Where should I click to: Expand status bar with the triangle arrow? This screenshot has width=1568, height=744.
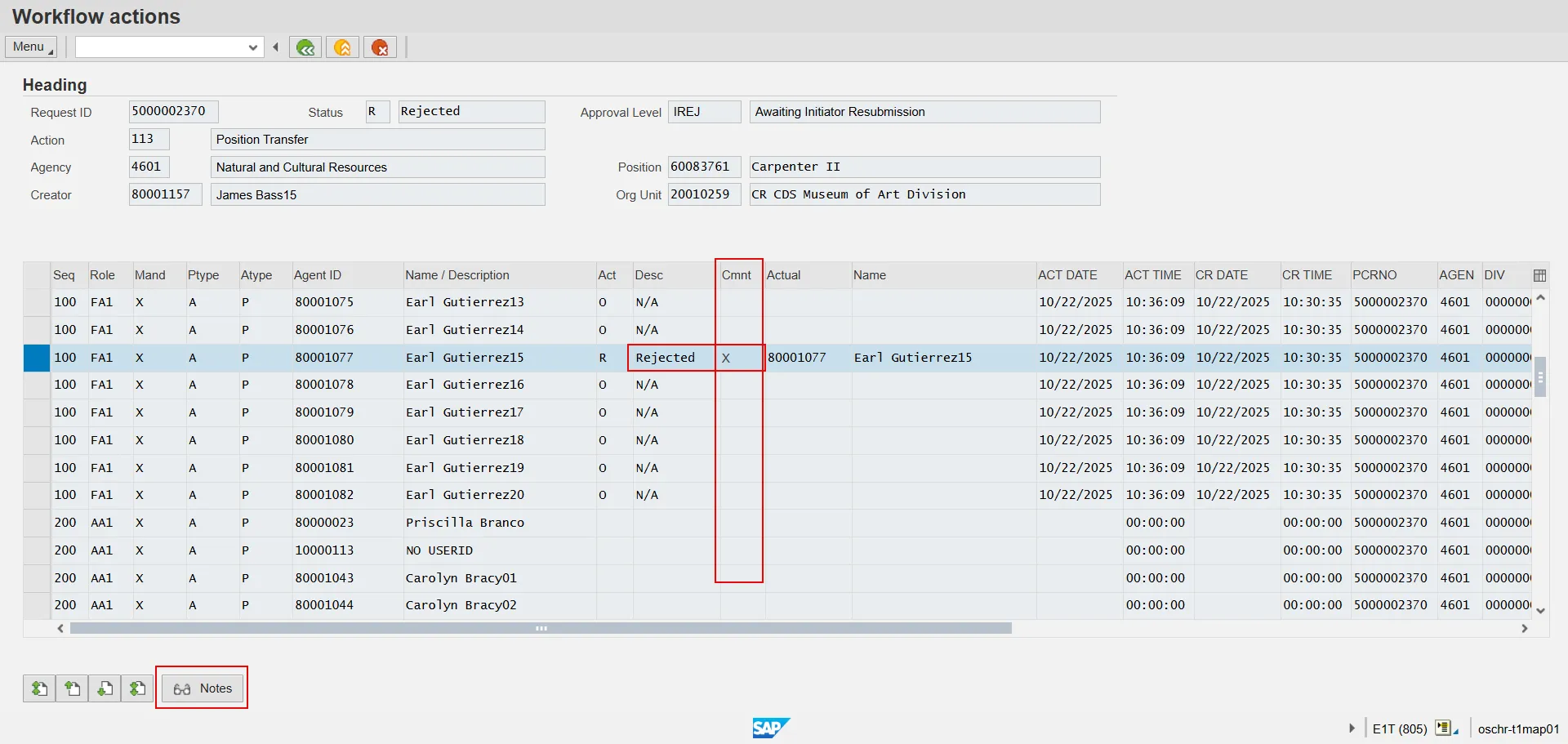pyautogui.click(x=1352, y=728)
